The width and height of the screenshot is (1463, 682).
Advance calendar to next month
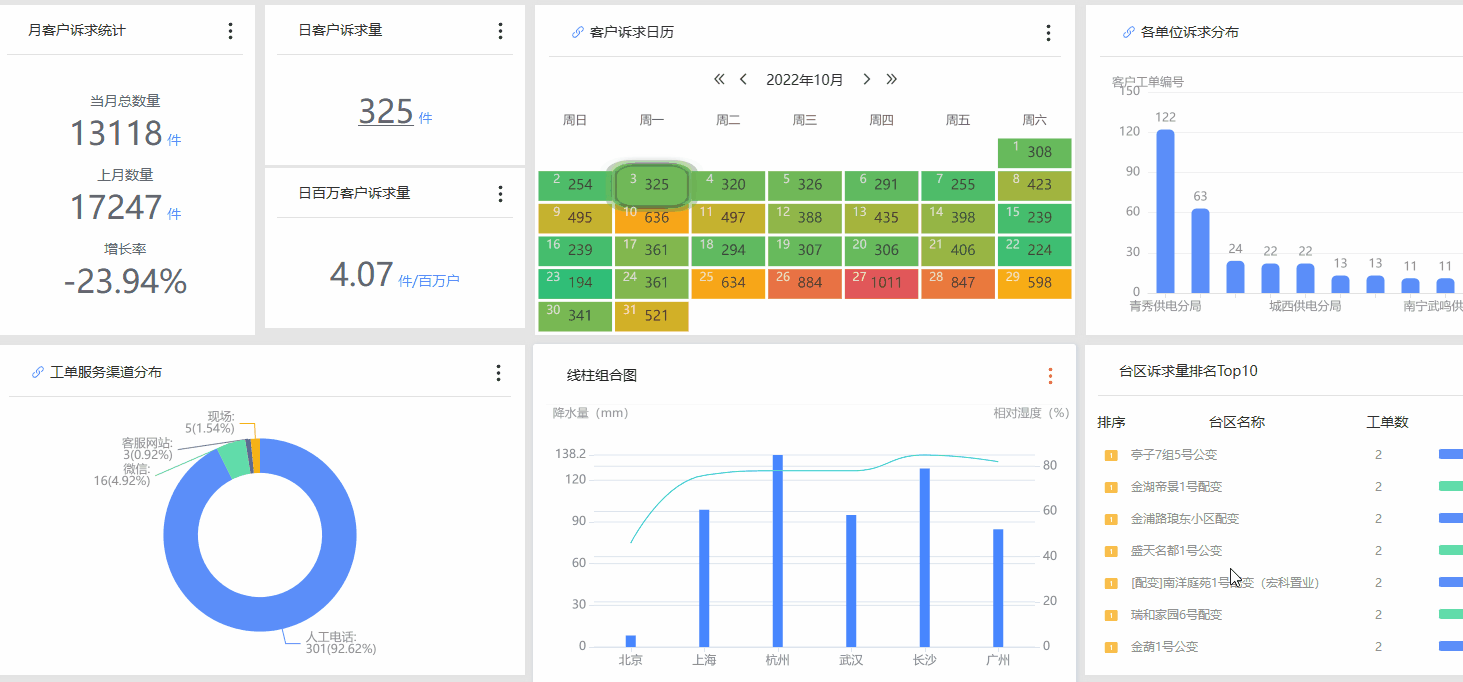[x=866, y=80]
